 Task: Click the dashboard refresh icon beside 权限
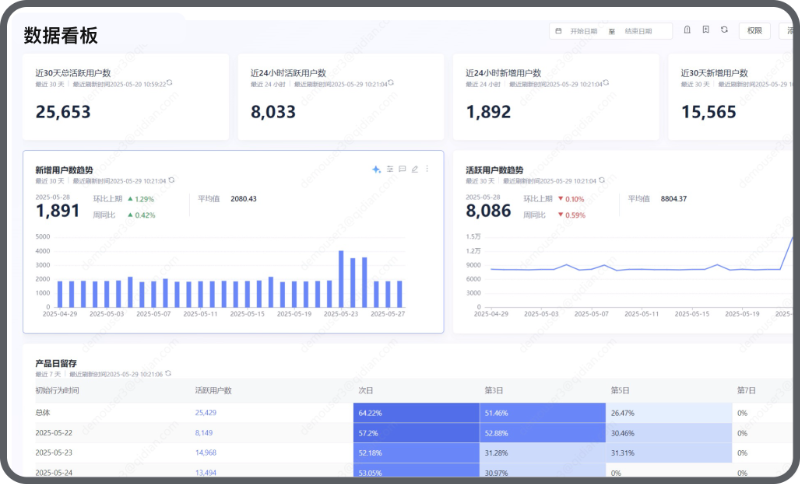coord(724,30)
